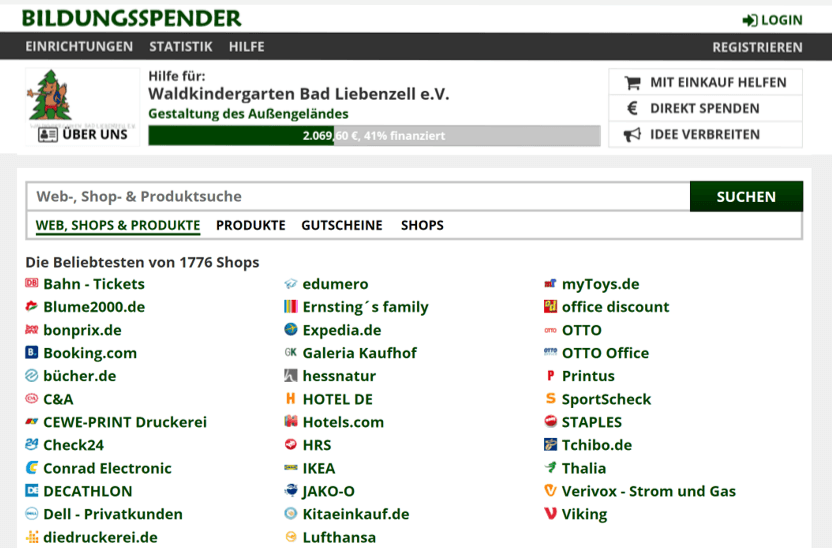Click the Bildungsspender logo
The height and width of the screenshot is (548, 832).
tap(132, 19)
